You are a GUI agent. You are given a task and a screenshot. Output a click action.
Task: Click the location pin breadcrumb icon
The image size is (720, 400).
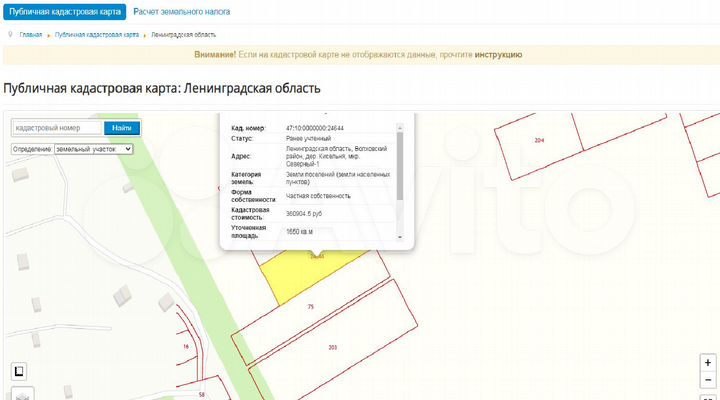11,34
